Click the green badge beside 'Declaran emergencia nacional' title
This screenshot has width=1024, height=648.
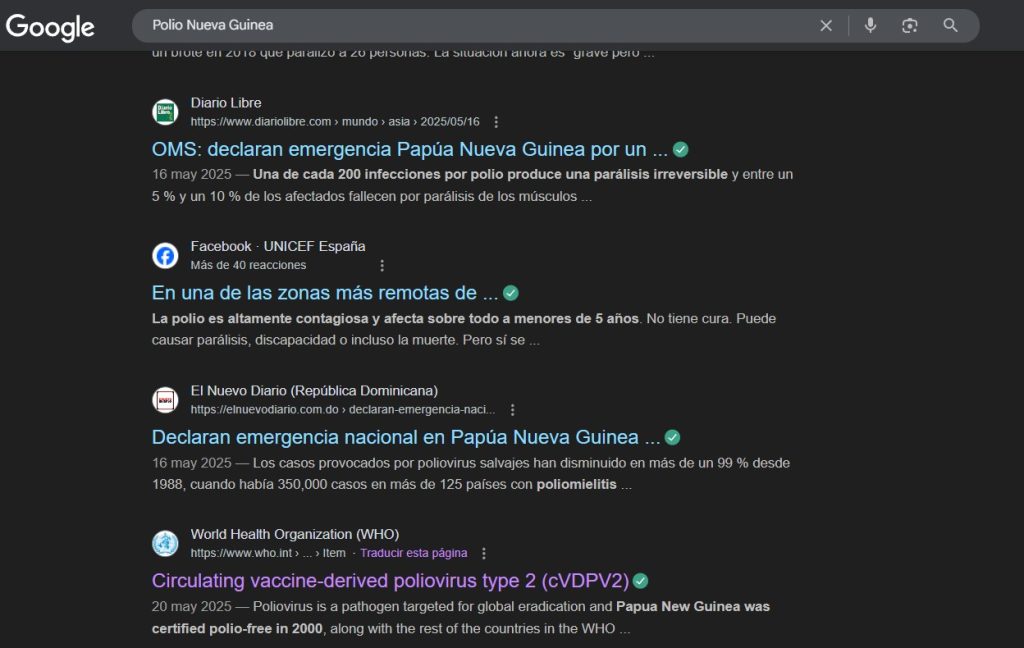(x=672, y=438)
